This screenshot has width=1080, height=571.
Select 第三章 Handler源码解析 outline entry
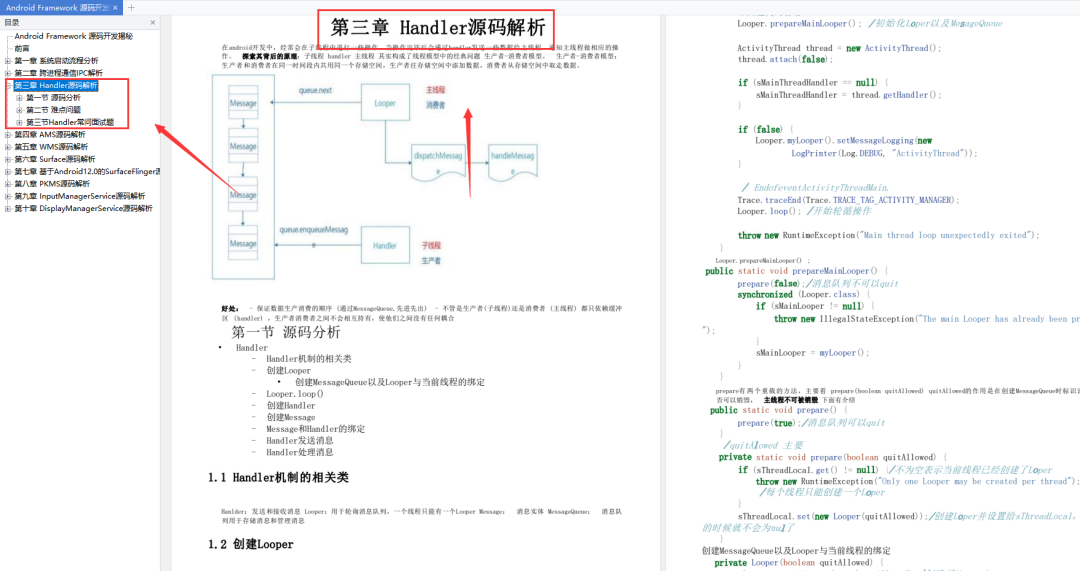pos(56,85)
